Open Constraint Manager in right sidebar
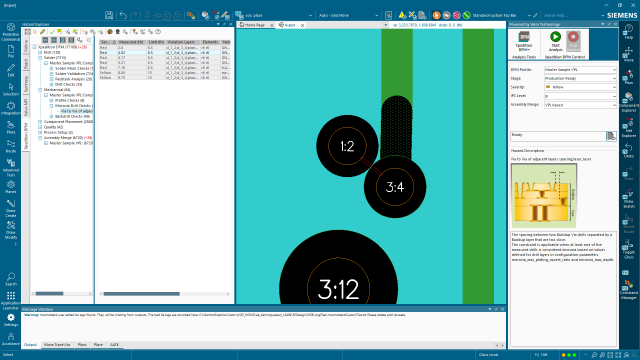This screenshot has width=640, height=360. tap(629, 289)
